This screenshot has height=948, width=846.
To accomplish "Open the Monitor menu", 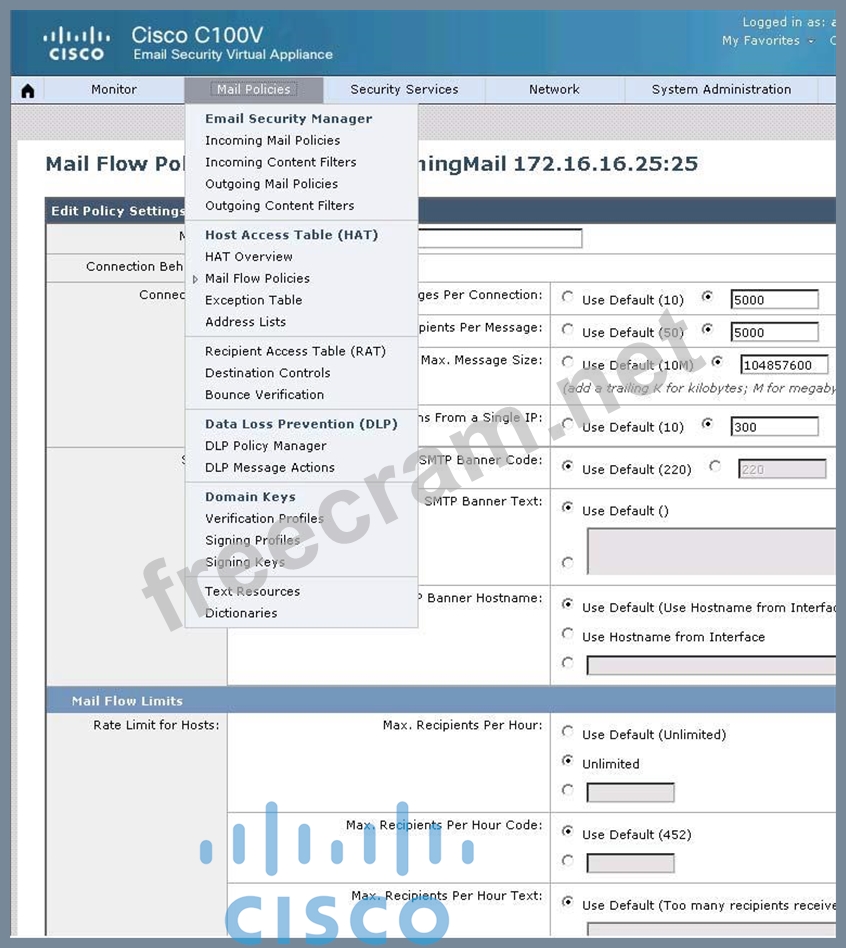I will [x=114, y=90].
